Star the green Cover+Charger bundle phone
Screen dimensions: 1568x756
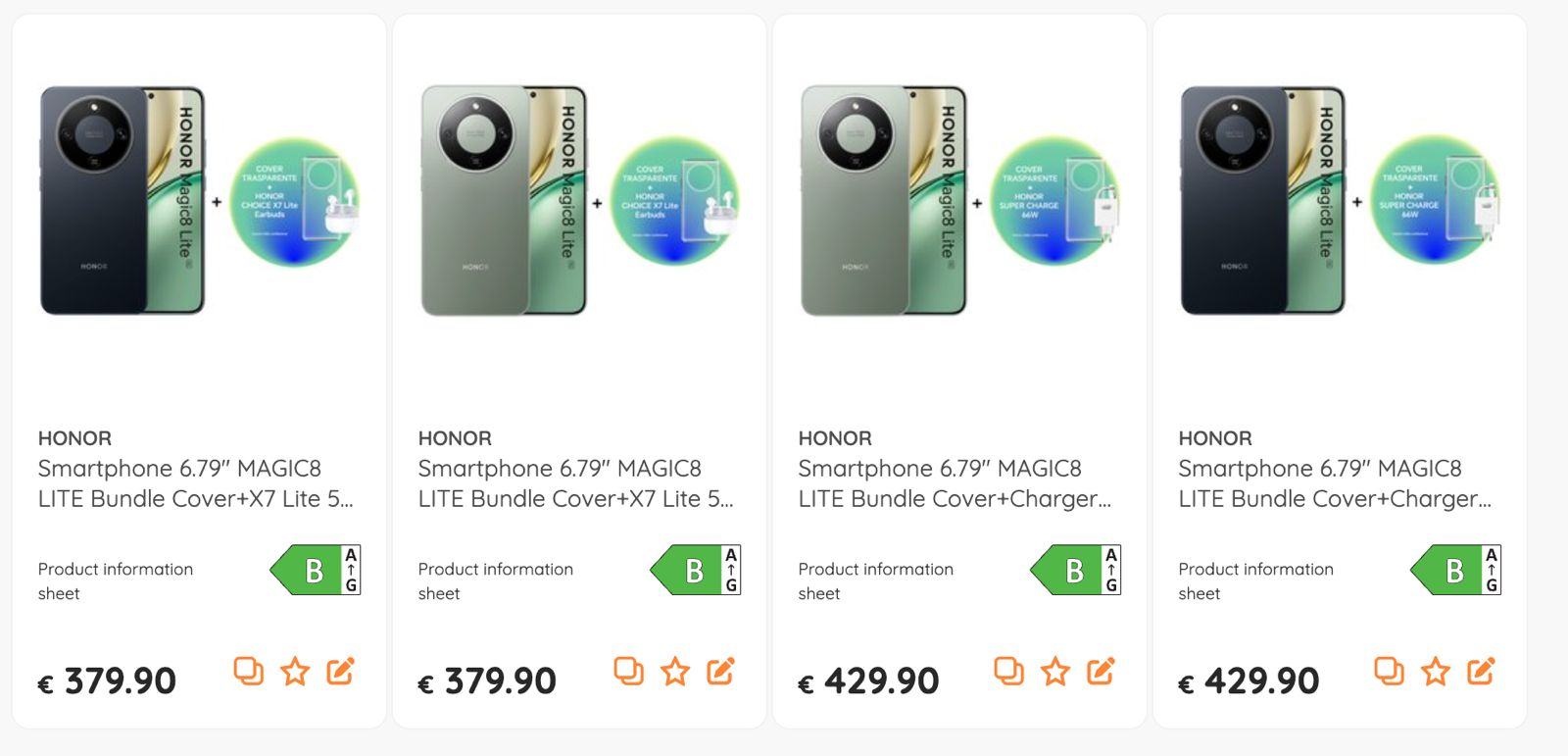point(1055,672)
